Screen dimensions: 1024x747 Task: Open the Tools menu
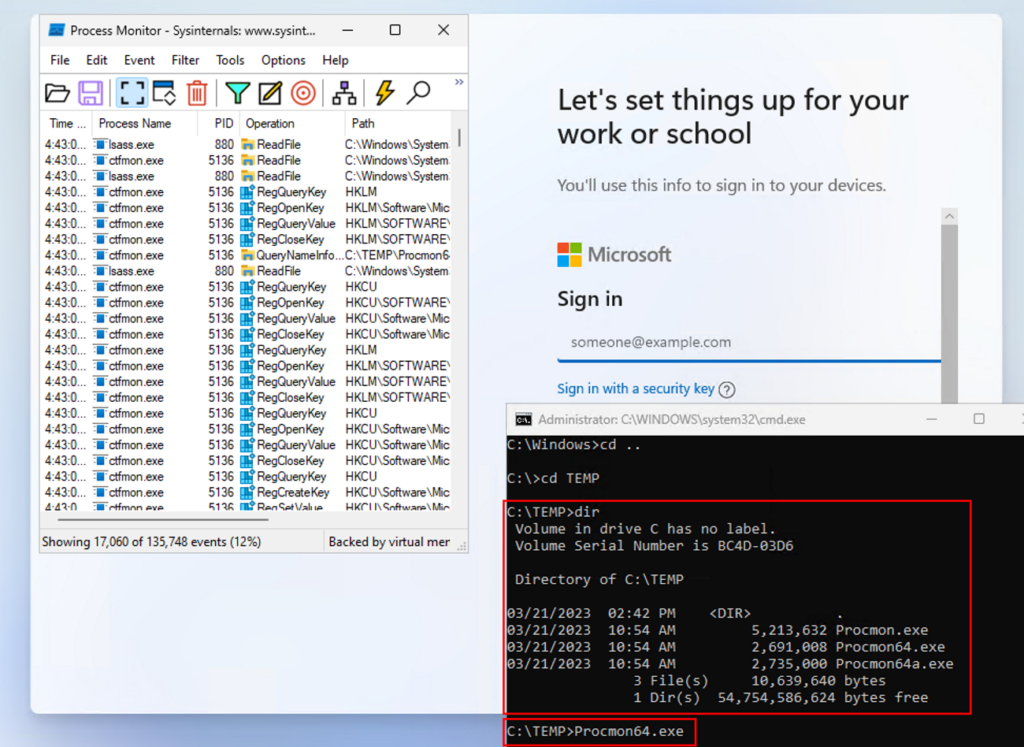point(230,60)
